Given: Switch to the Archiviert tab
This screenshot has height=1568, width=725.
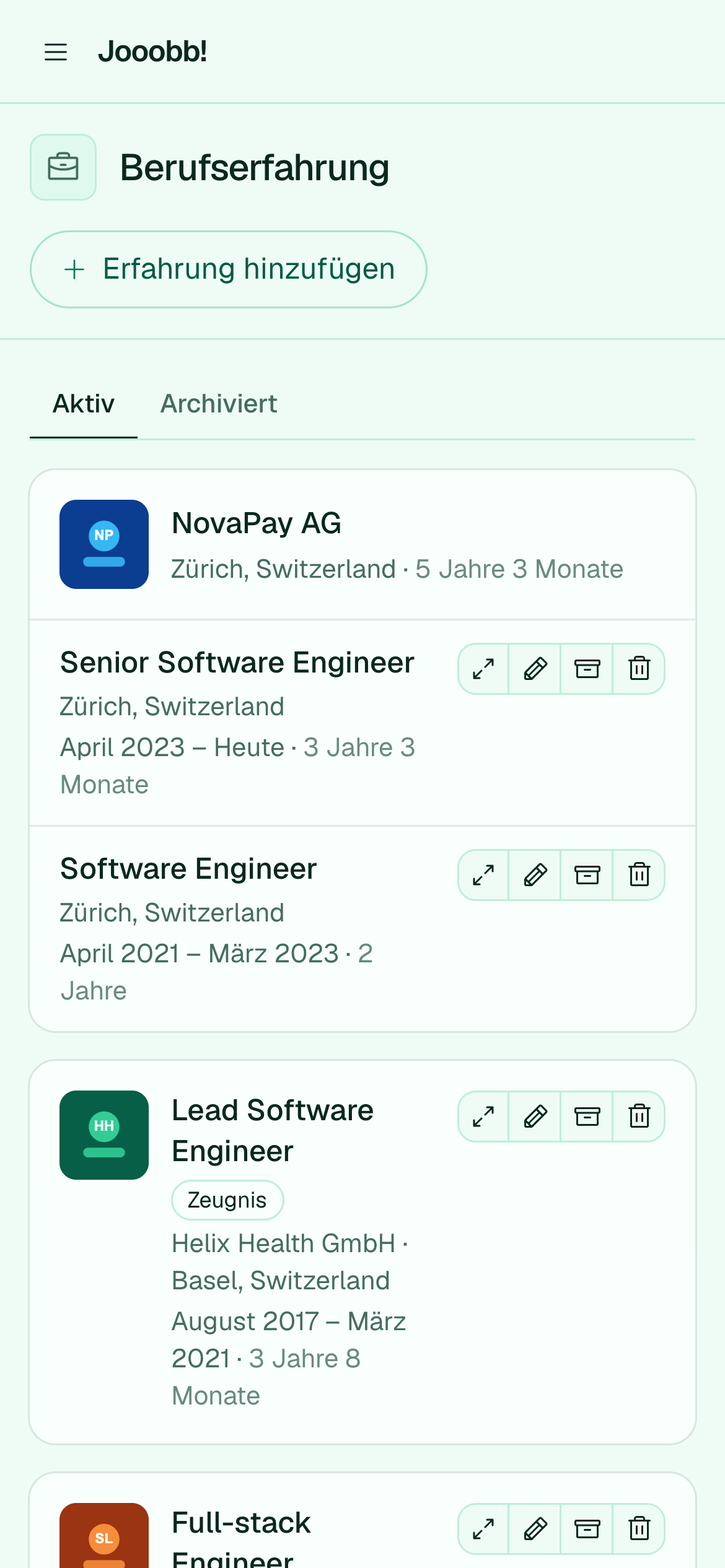Looking at the screenshot, I should tap(219, 404).
